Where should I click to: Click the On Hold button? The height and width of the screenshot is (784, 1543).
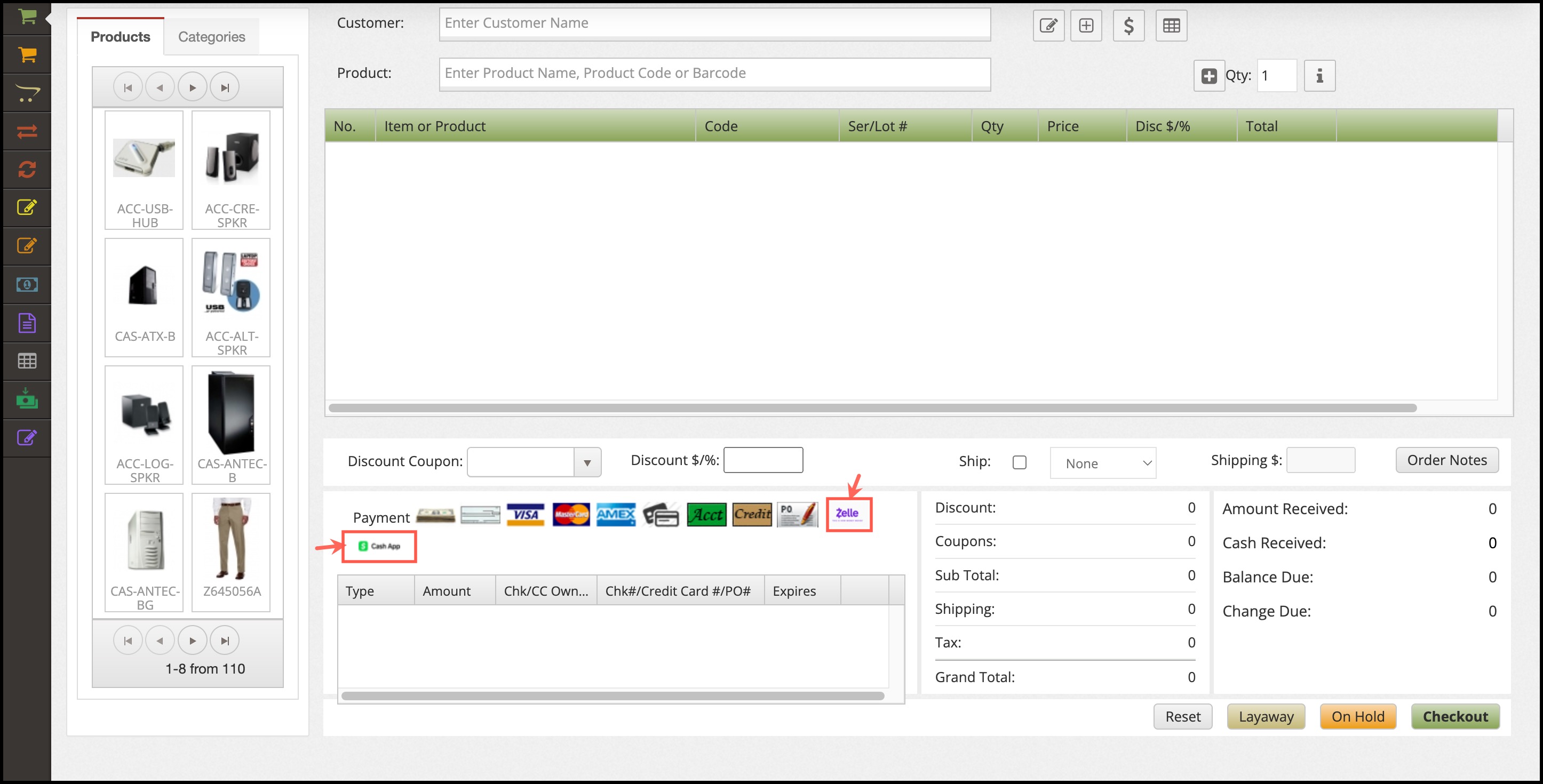(1357, 716)
